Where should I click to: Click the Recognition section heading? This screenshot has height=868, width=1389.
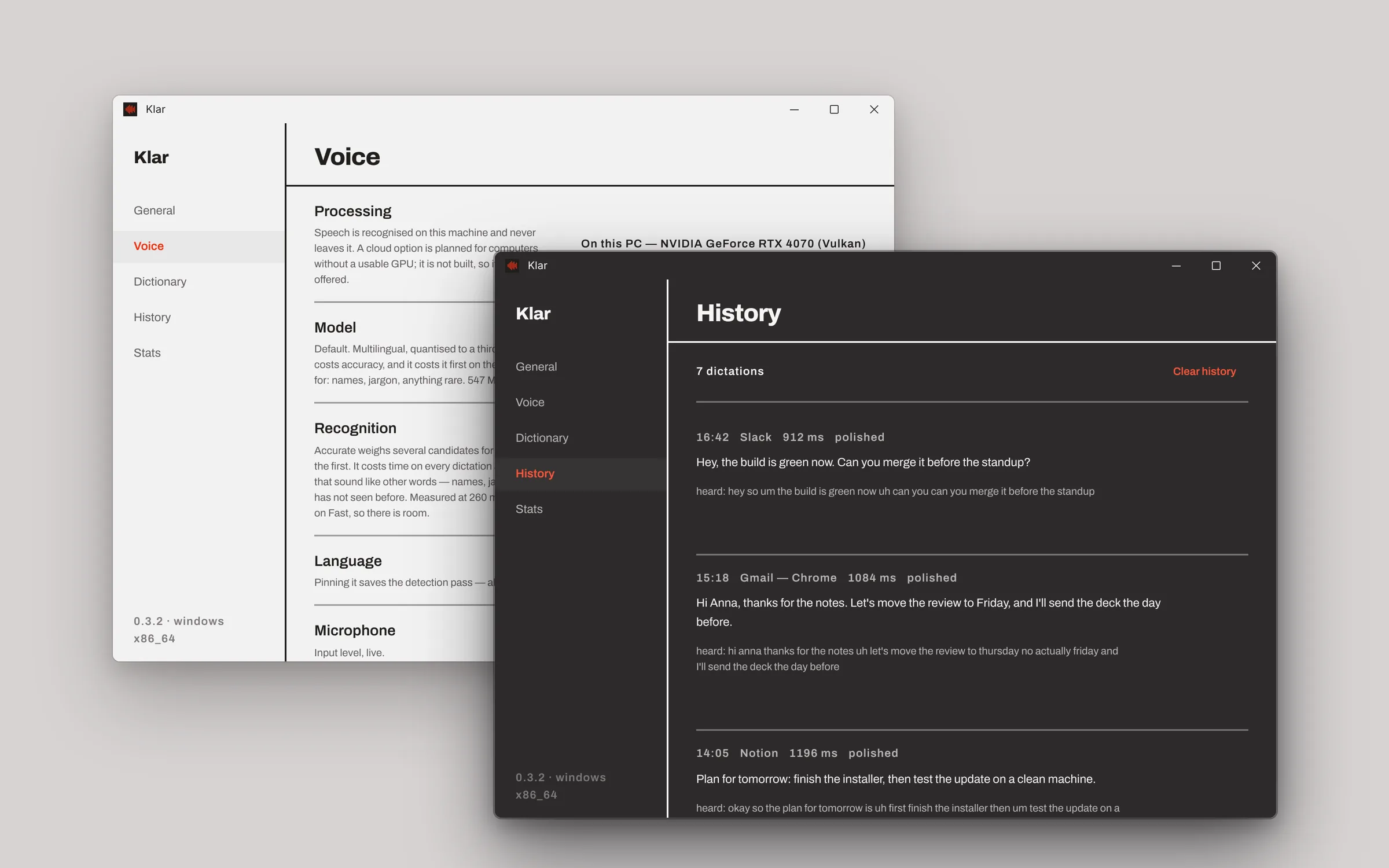[355, 428]
